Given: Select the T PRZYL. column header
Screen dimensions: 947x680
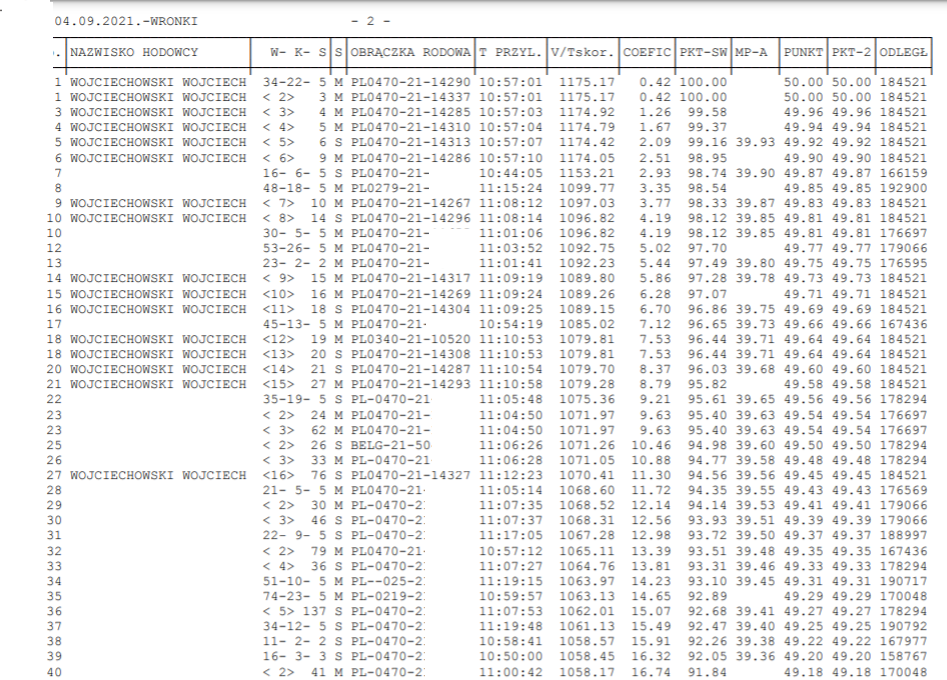Looking at the screenshot, I should (510, 50).
